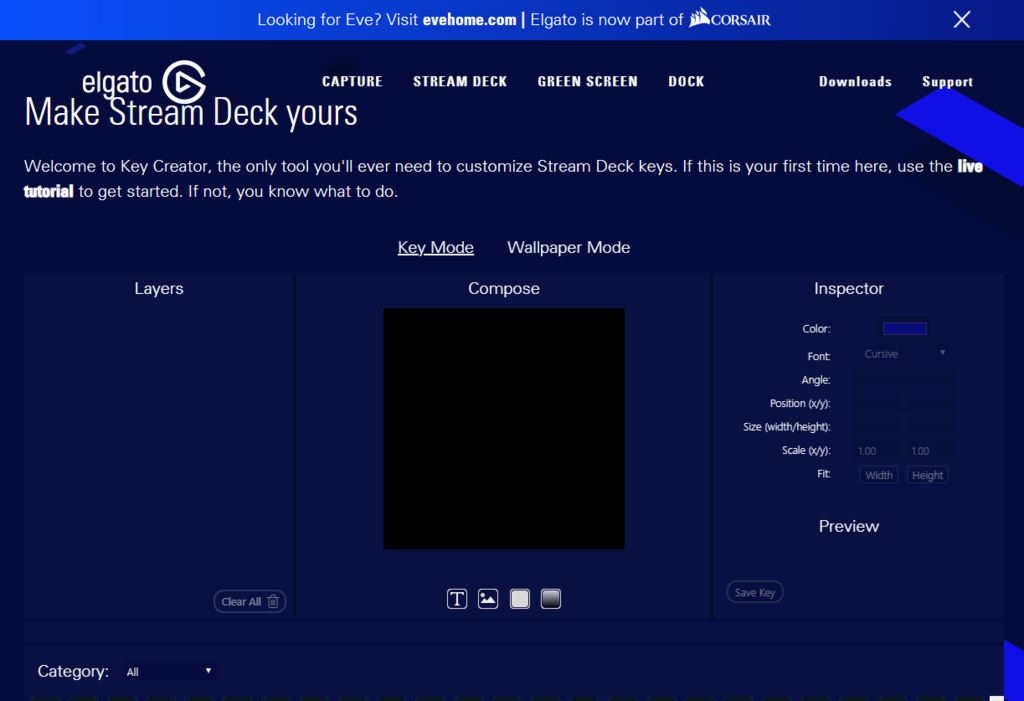Switch to Wallpaper Mode
This screenshot has width=1024, height=701.
click(568, 248)
